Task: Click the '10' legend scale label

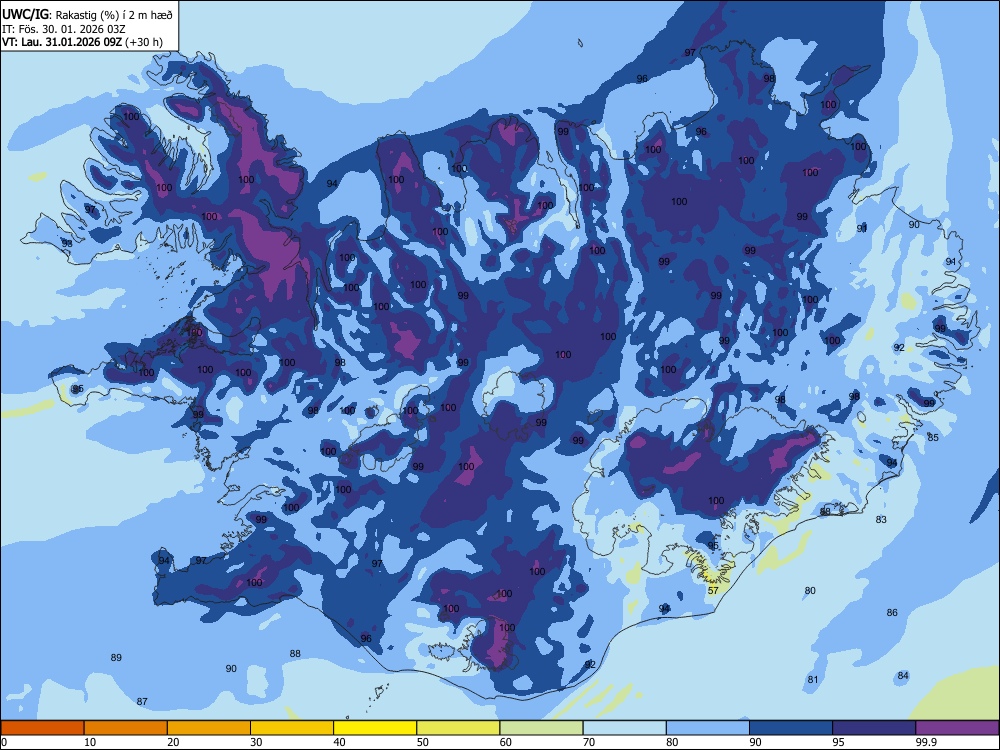Action: (90, 742)
